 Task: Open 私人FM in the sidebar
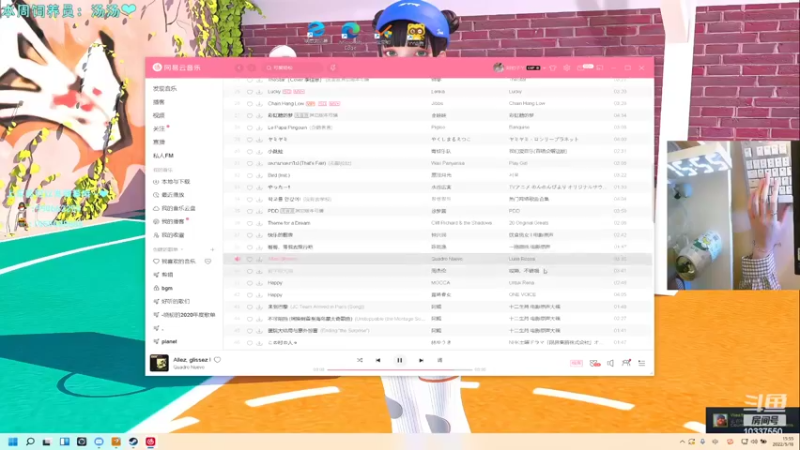(x=163, y=156)
